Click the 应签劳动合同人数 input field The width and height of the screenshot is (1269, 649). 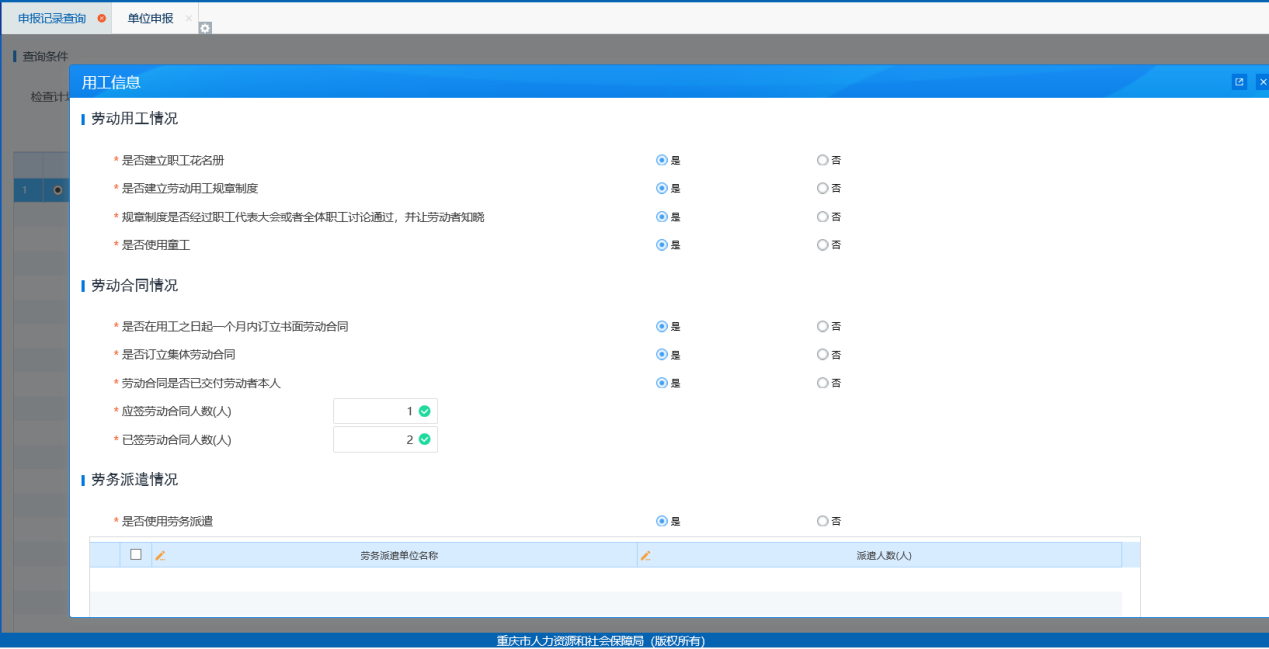tap(385, 411)
